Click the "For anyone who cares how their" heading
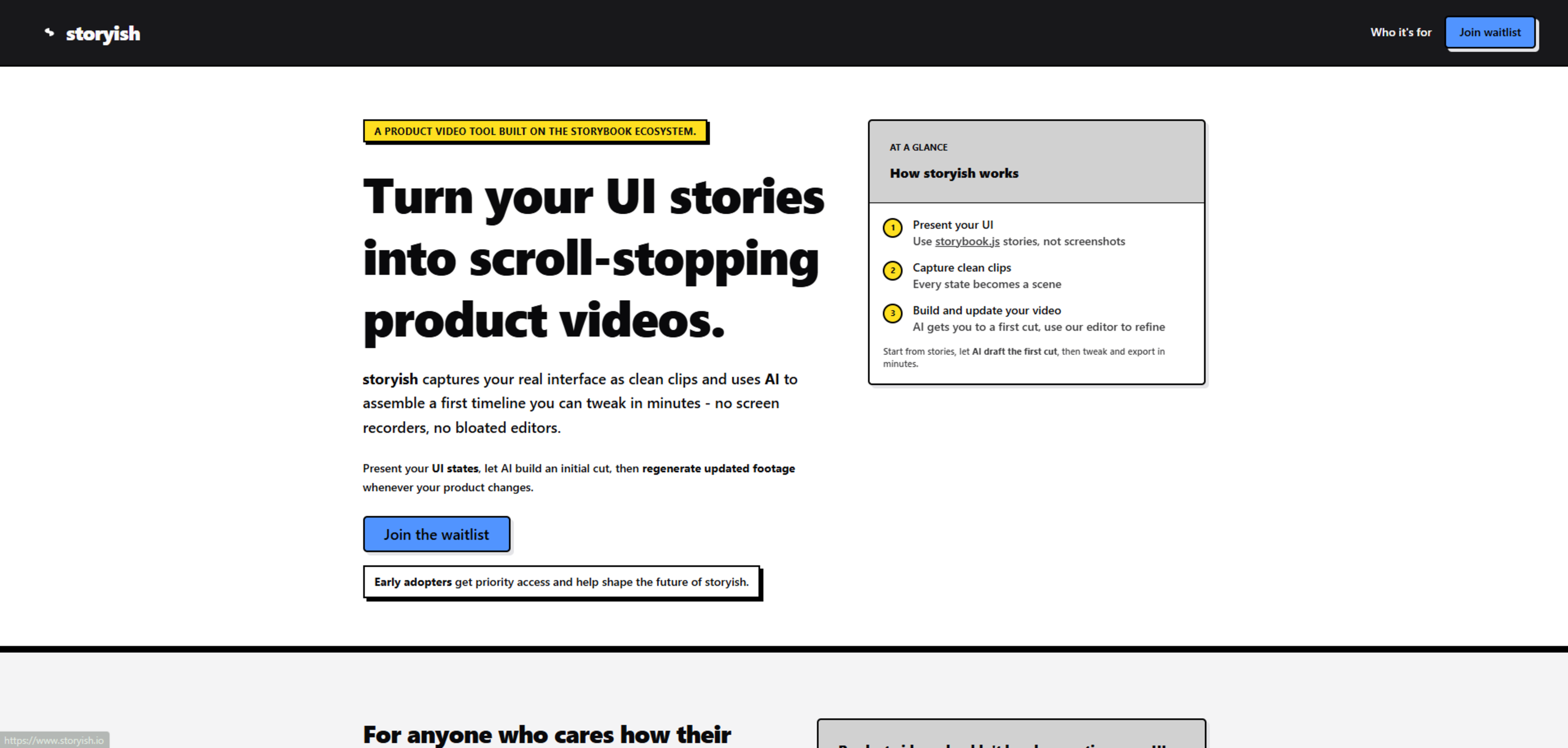Viewport: 1568px width, 748px height. [547, 735]
